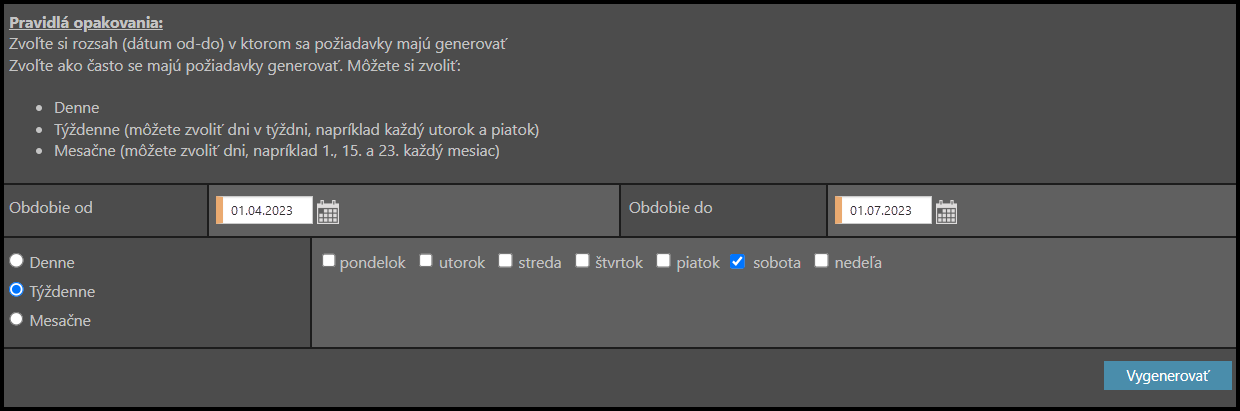Screen dimensions: 1240x411
Task: Open calendar picker for Obdobie od
Action: [x=328, y=211]
